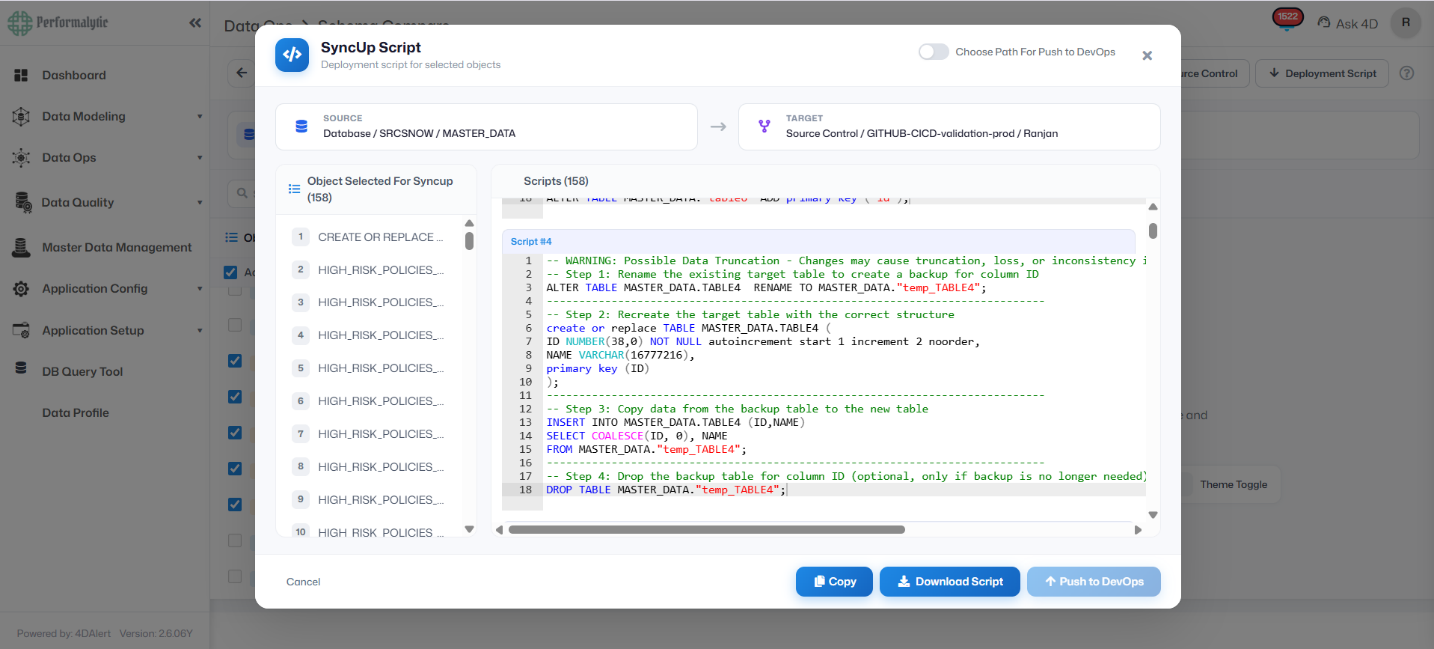Open DB Query Tool menu item

click(82, 372)
